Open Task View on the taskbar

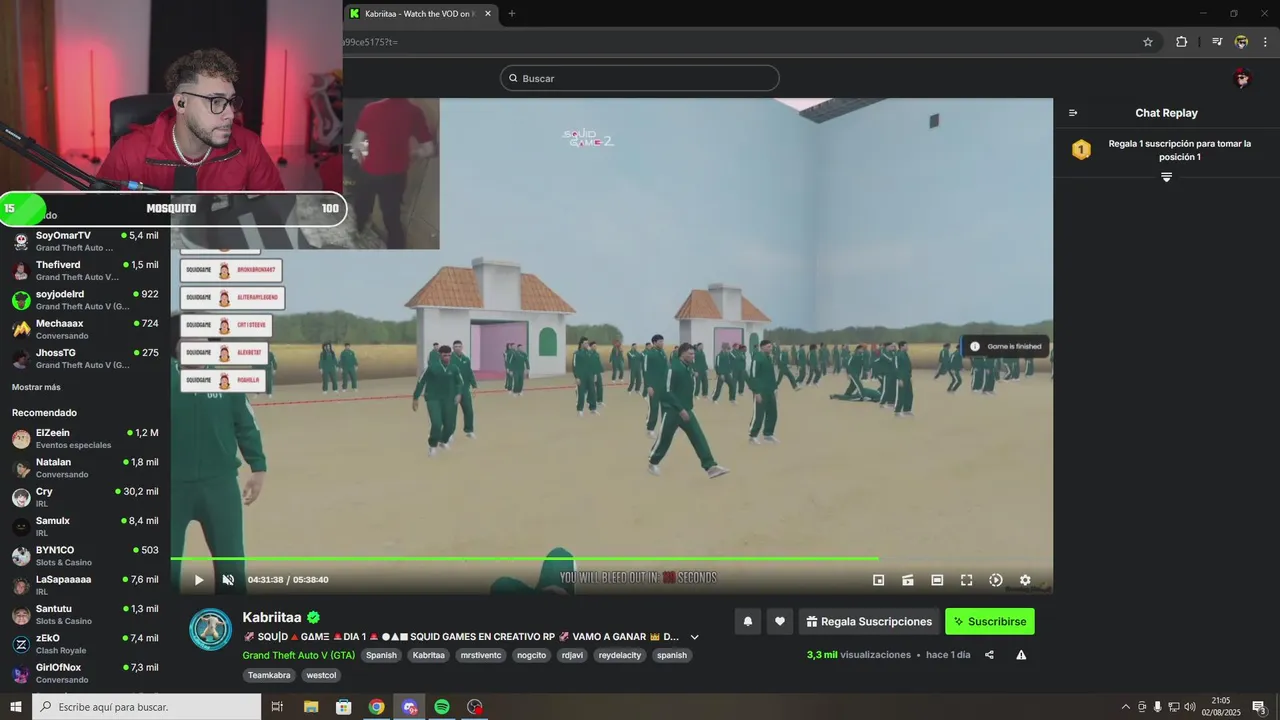[x=278, y=707]
